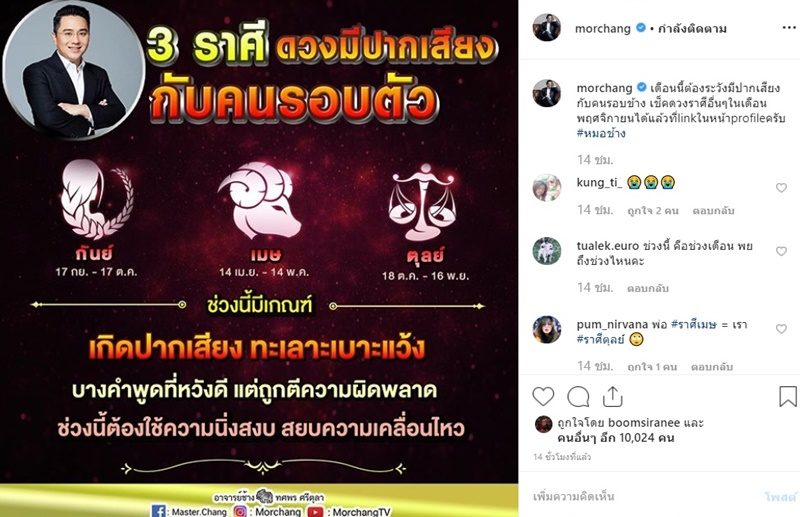Open boomsiranee from the liked-by line
Image resolution: width=800 pixels, height=517 pixels.
pos(644,423)
